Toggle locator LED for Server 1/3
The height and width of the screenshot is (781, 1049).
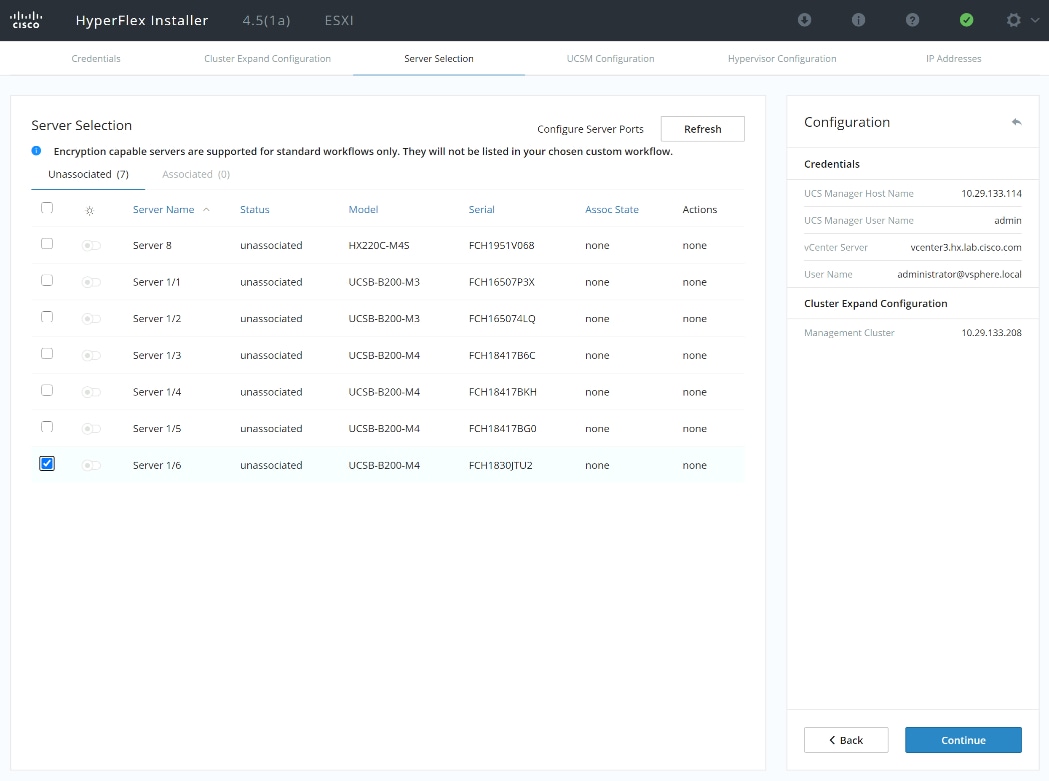(x=91, y=355)
